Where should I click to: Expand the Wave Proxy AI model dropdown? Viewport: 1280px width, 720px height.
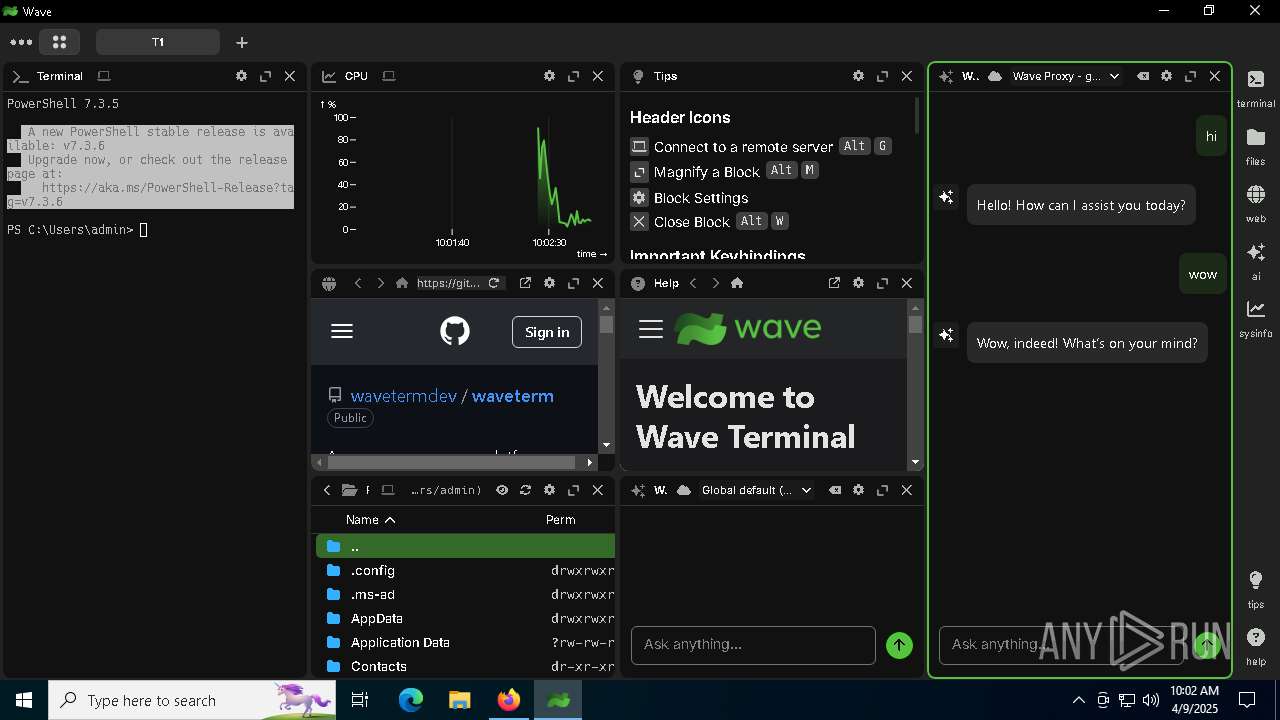(1066, 76)
